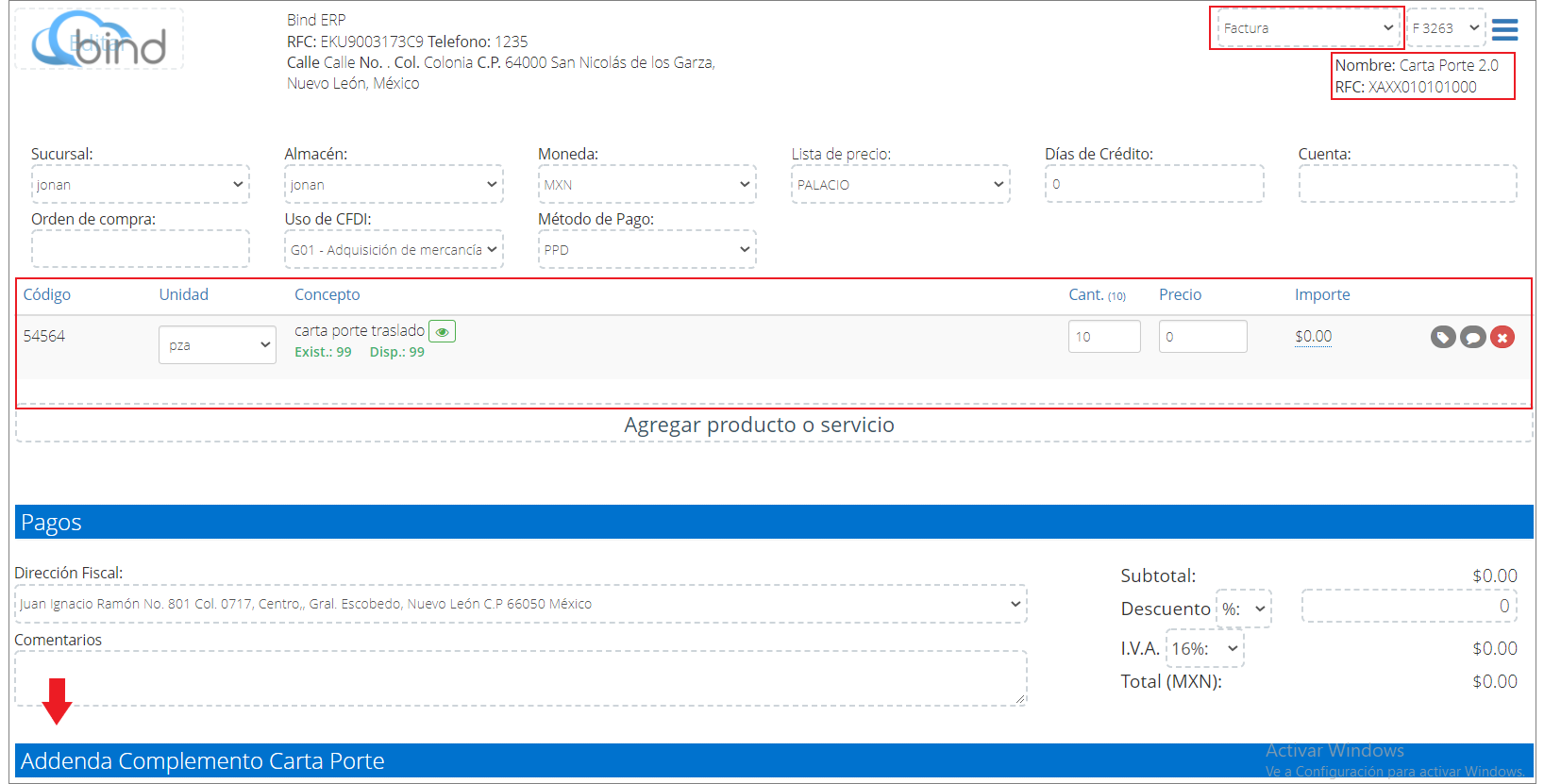Open the F 3263 folio dropdown
1544x784 pixels.
click(x=1446, y=28)
